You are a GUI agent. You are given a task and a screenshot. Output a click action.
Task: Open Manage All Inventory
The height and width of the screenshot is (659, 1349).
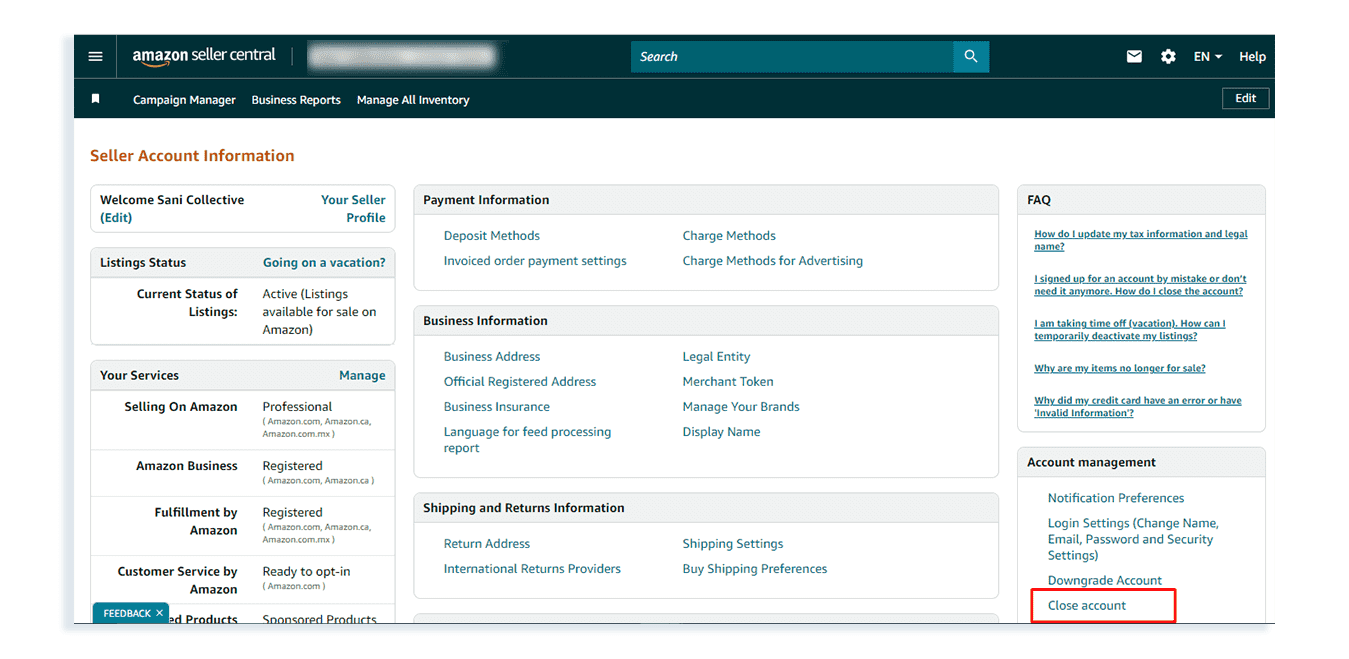pos(413,100)
